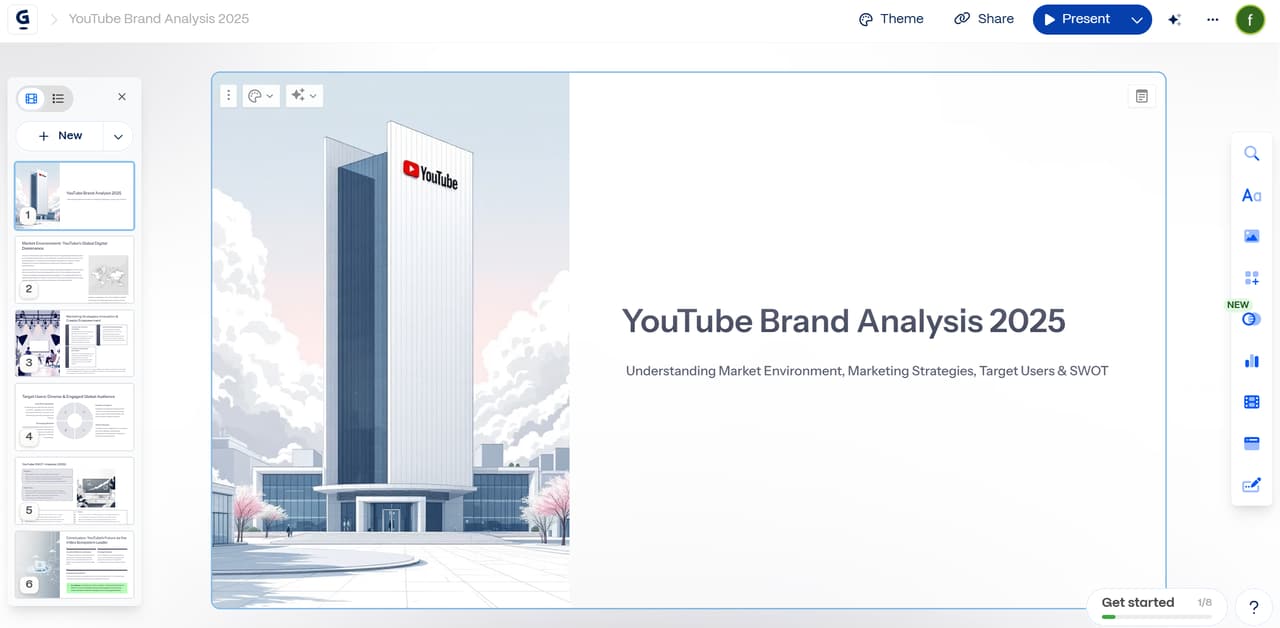Switch to list outline view
This screenshot has width=1280, height=628.
click(59, 98)
